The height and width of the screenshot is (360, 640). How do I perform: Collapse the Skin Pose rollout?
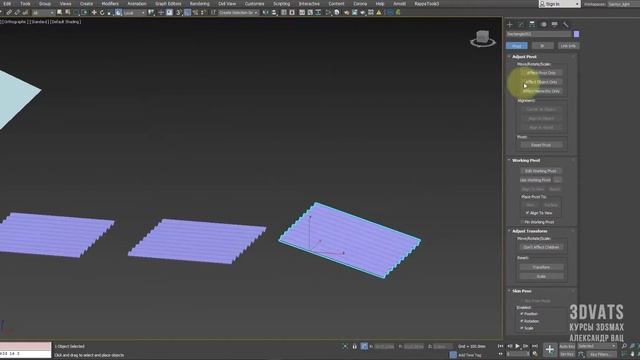[x=522, y=291]
